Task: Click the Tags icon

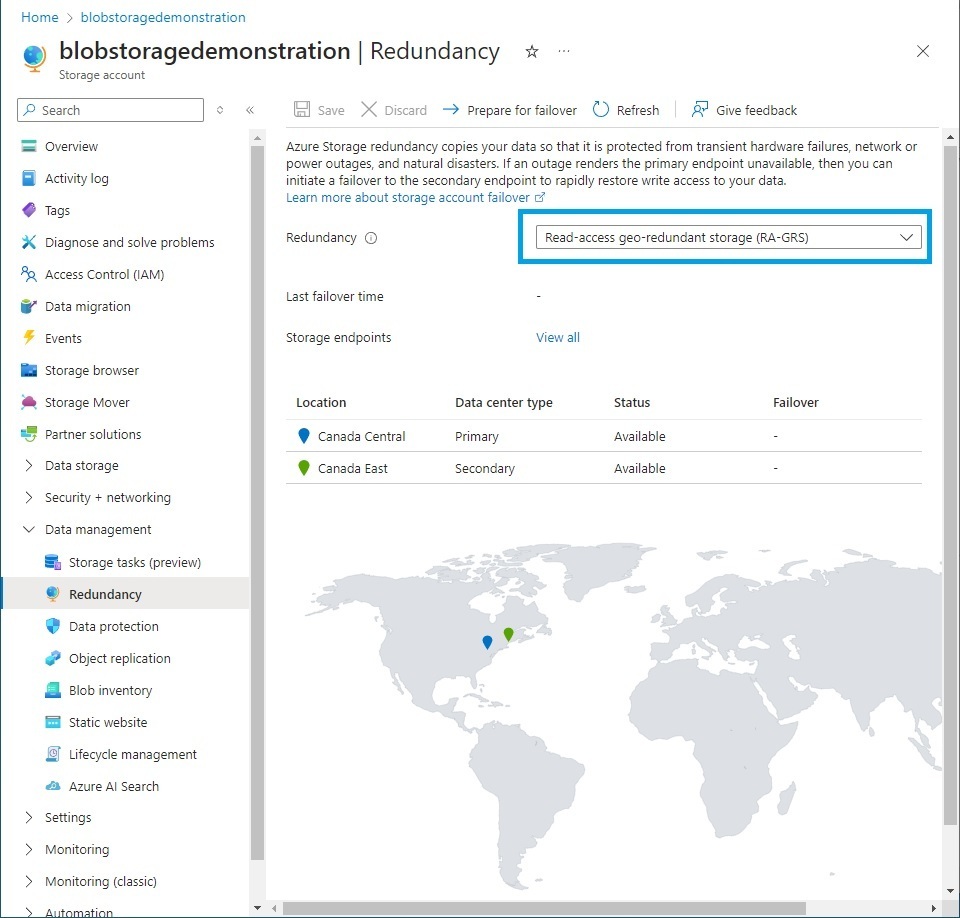Action: (29, 210)
